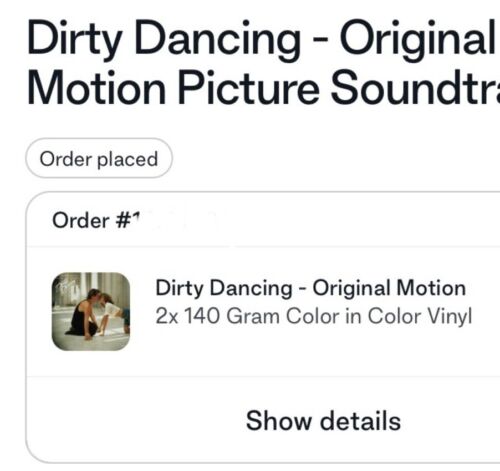
Task: Expand order details via Show details
Action: [x=323, y=421]
